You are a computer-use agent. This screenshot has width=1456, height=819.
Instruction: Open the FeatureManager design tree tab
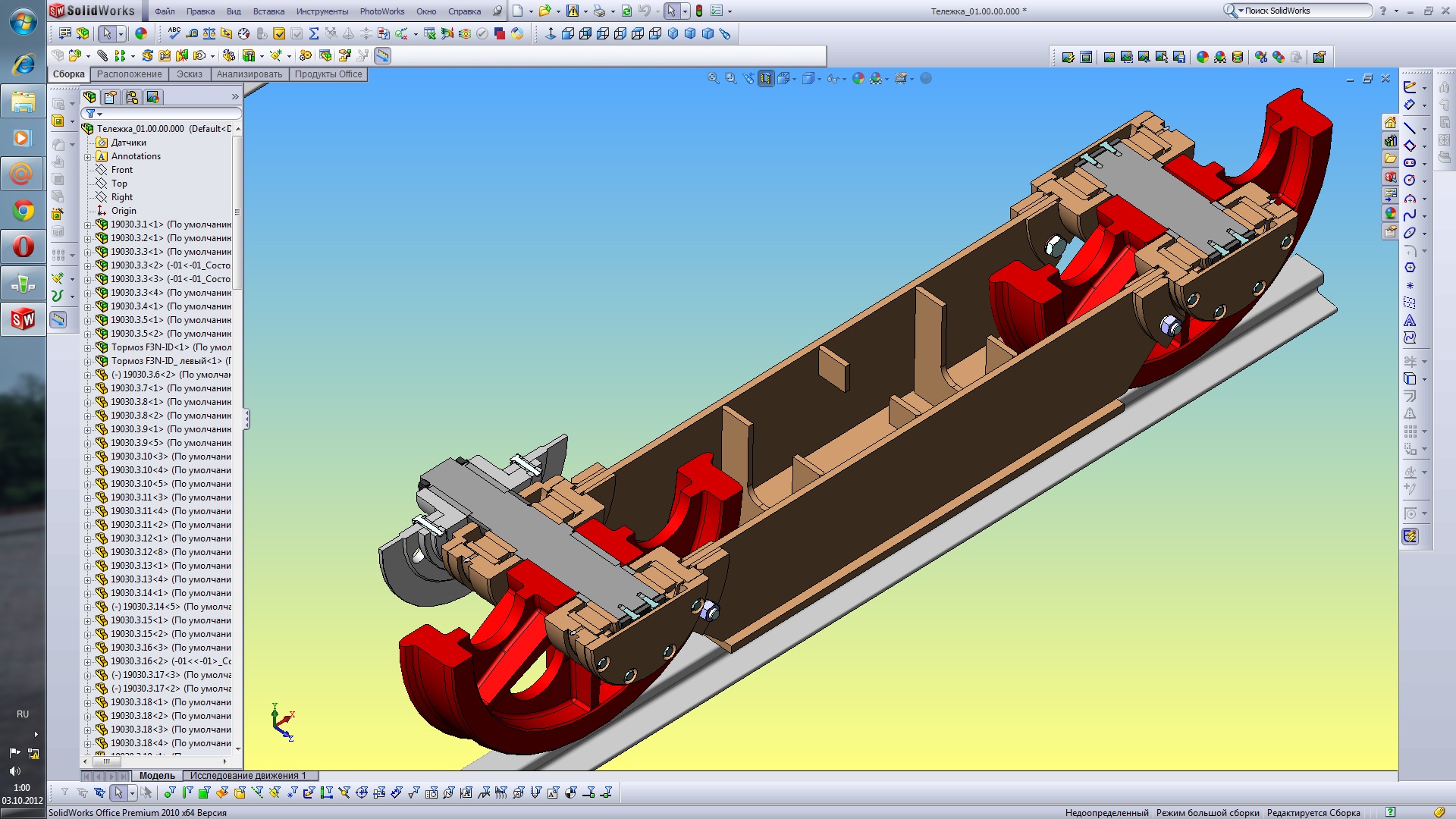click(x=90, y=97)
